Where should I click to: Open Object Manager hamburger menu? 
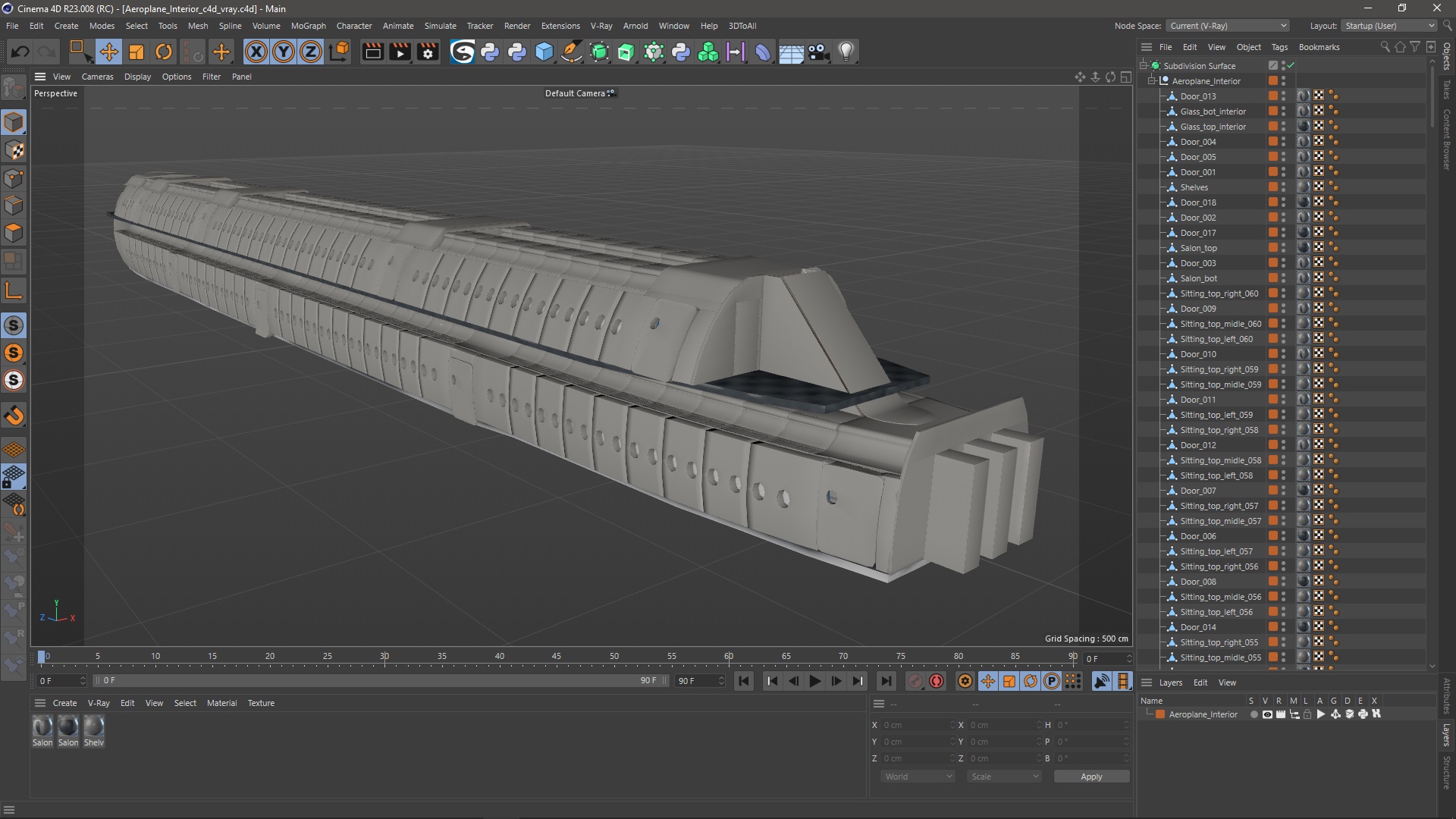1147,47
